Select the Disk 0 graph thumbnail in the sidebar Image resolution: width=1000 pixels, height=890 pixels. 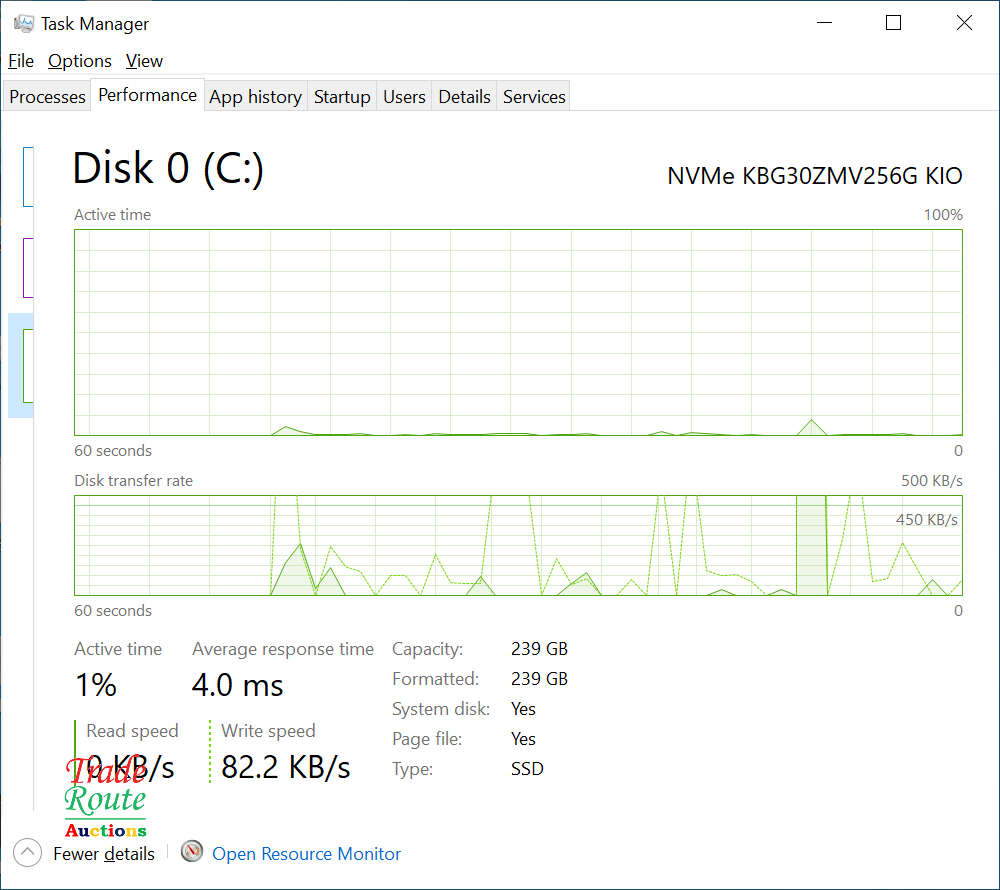25,365
